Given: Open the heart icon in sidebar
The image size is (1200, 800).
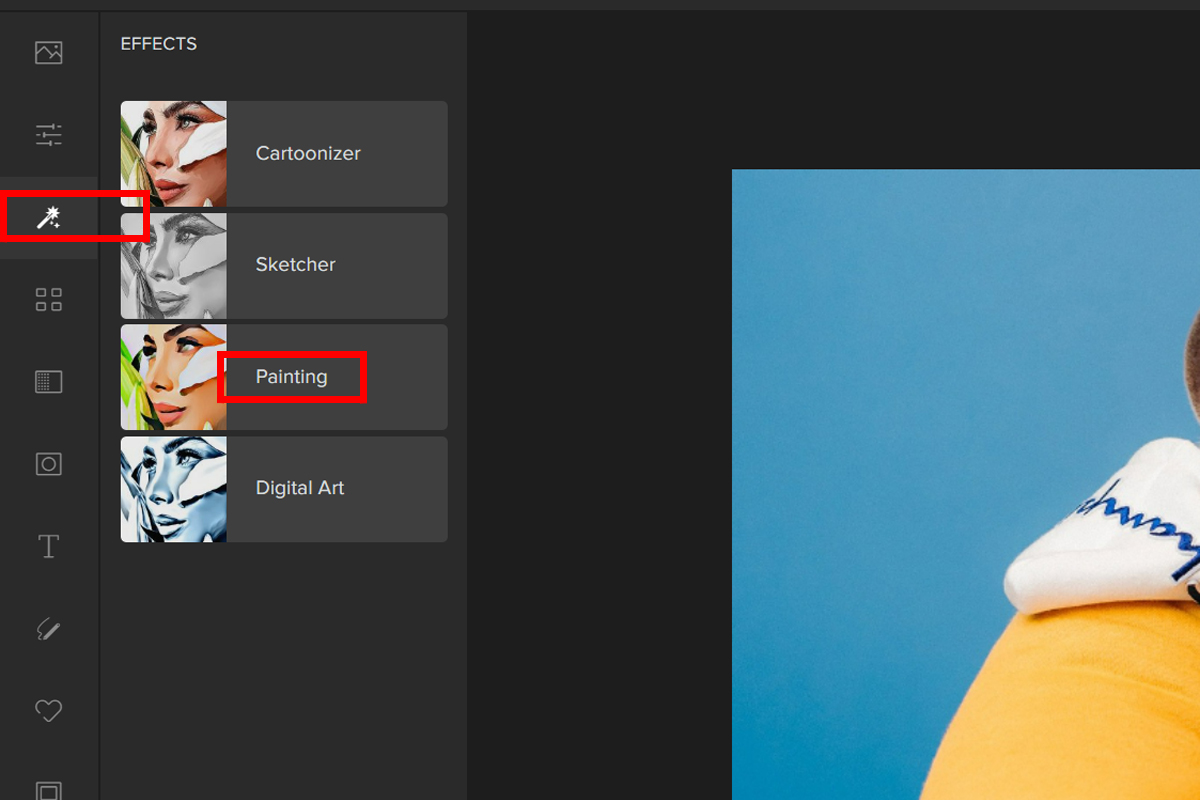Looking at the screenshot, I should (48, 710).
